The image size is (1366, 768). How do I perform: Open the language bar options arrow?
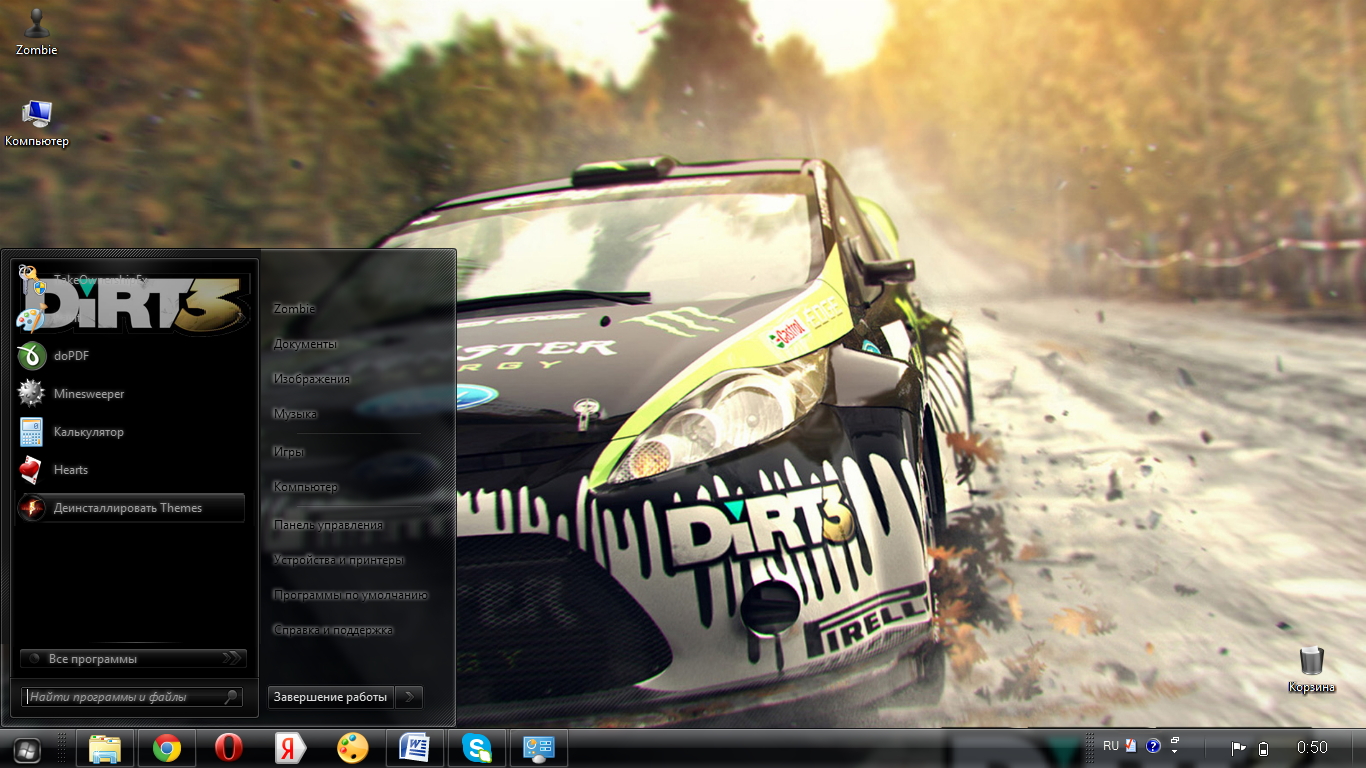coord(1174,751)
